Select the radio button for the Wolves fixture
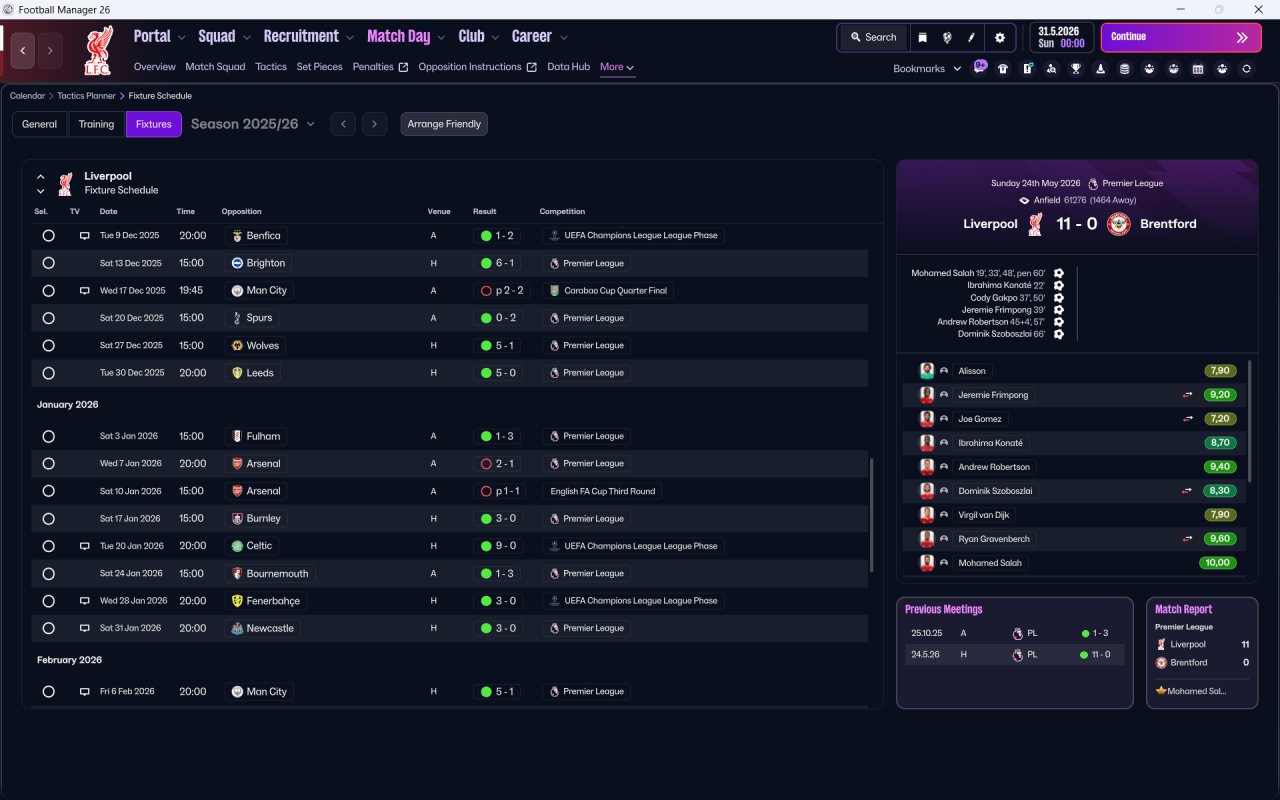Image resolution: width=1280 pixels, height=800 pixels. pyautogui.click(x=48, y=345)
